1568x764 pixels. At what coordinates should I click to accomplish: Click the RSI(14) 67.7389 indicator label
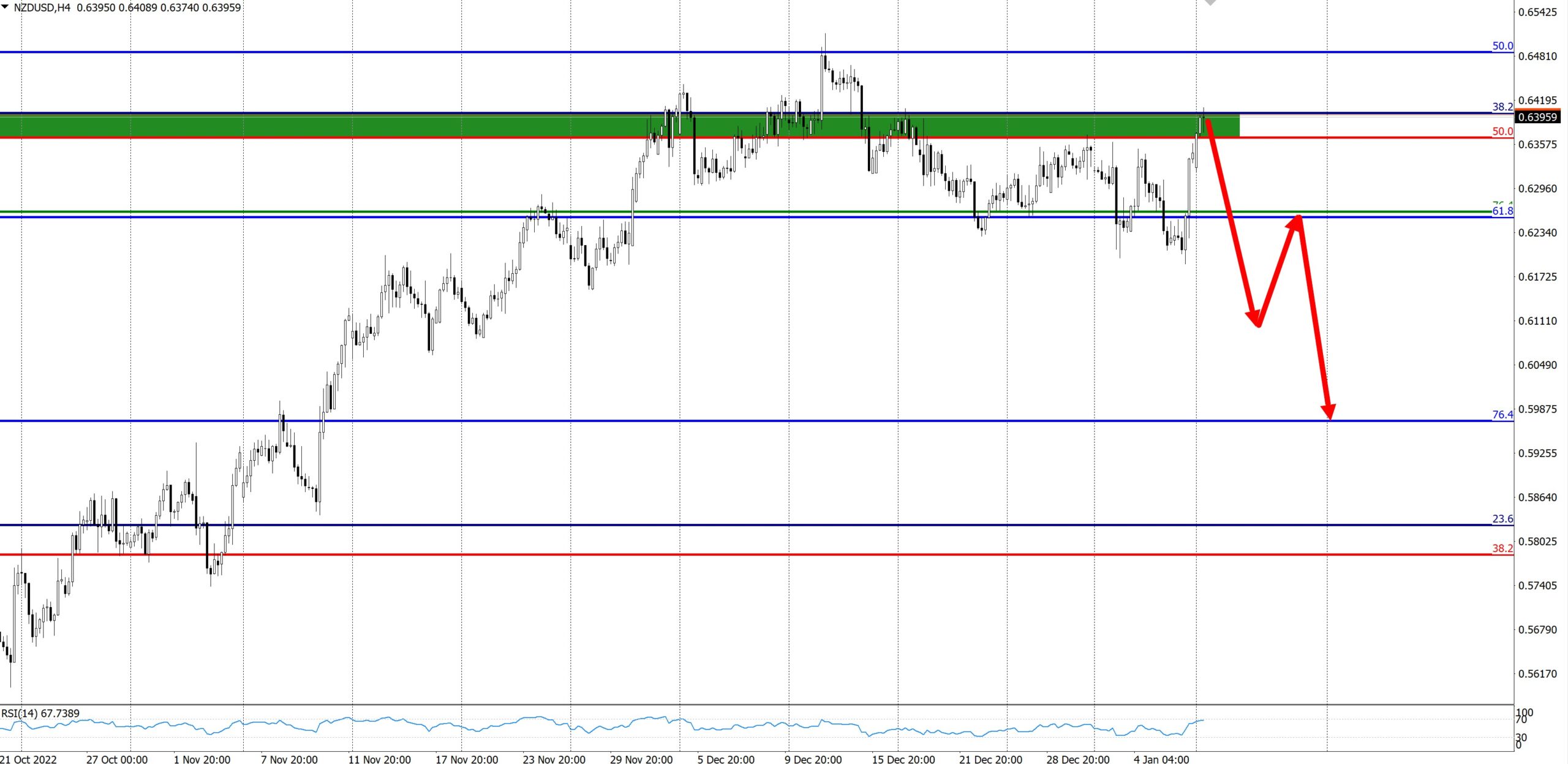[40, 713]
